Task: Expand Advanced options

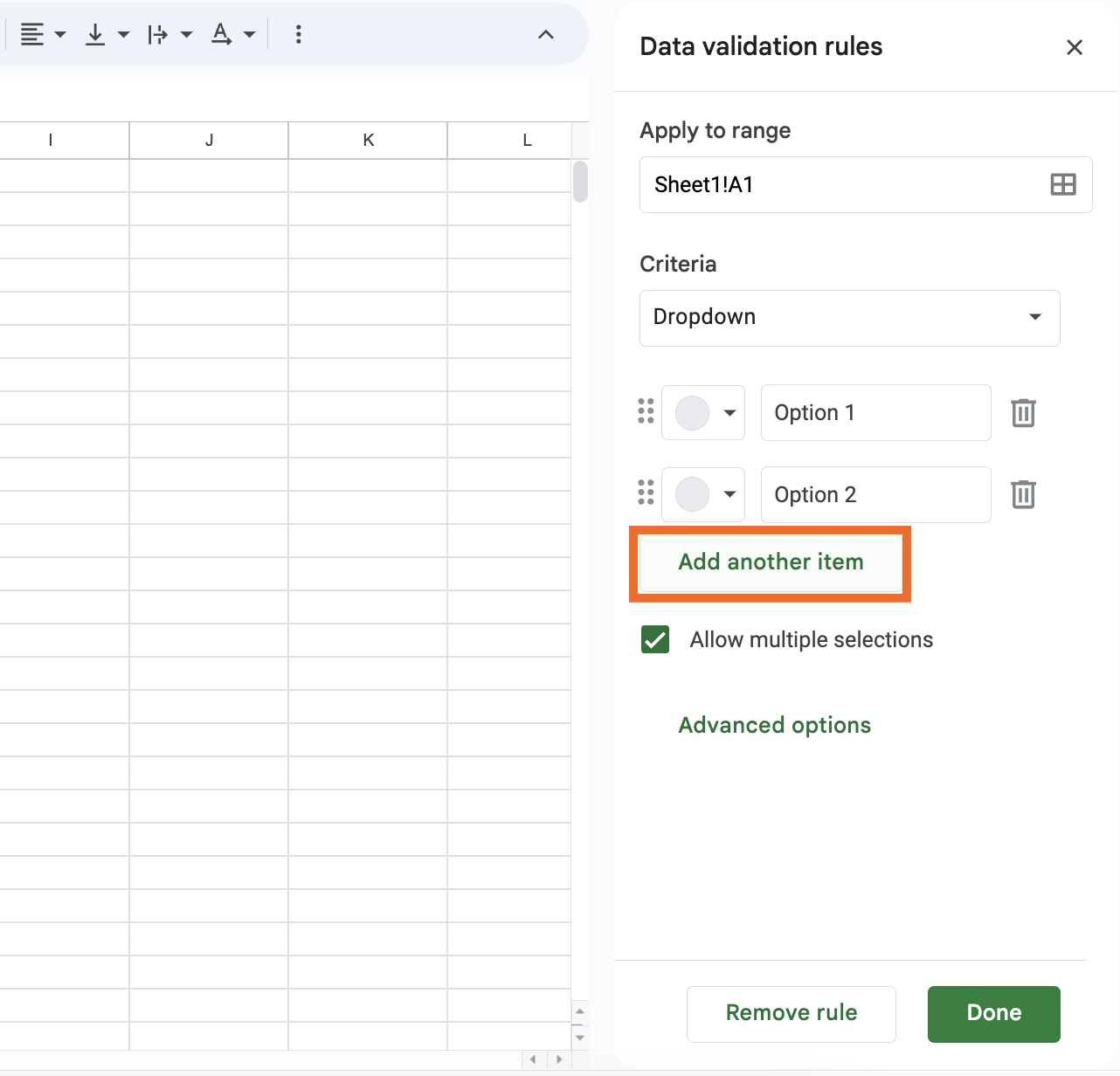Action: tap(774, 725)
